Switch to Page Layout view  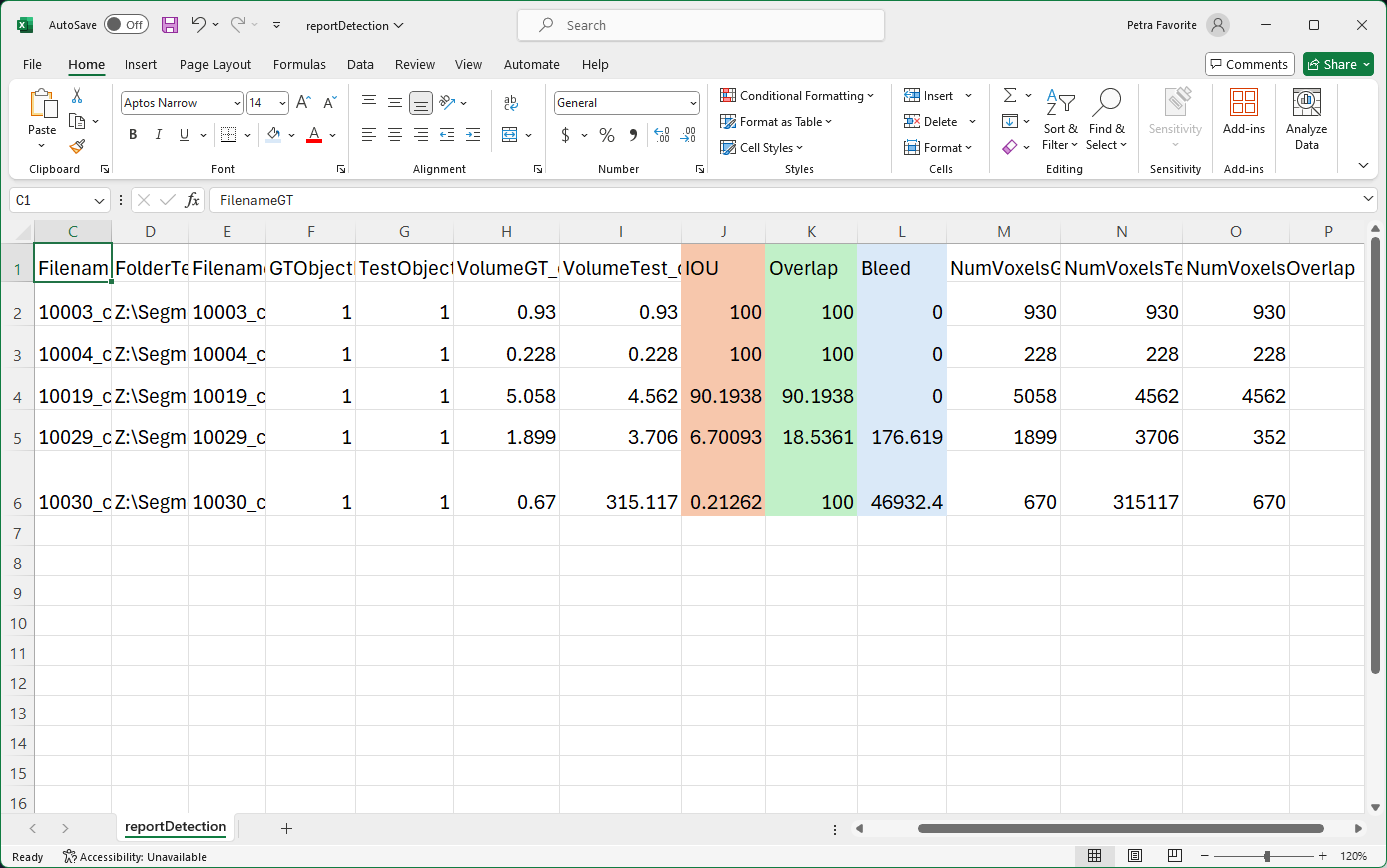pyautogui.click(x=1134, y=856)
